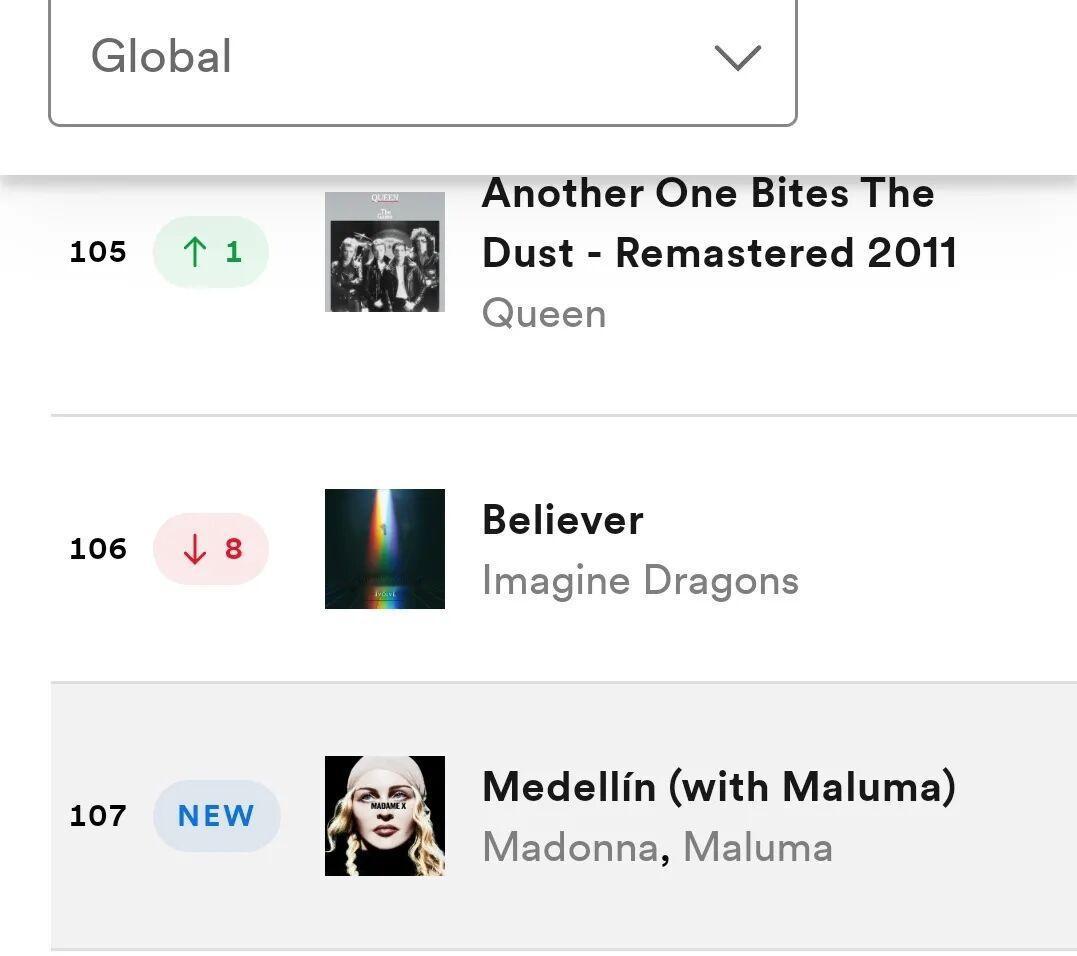The width and height of the screenshot is (1077, 956).
Task: Open the Believer song title
Action: pos(563,520)
